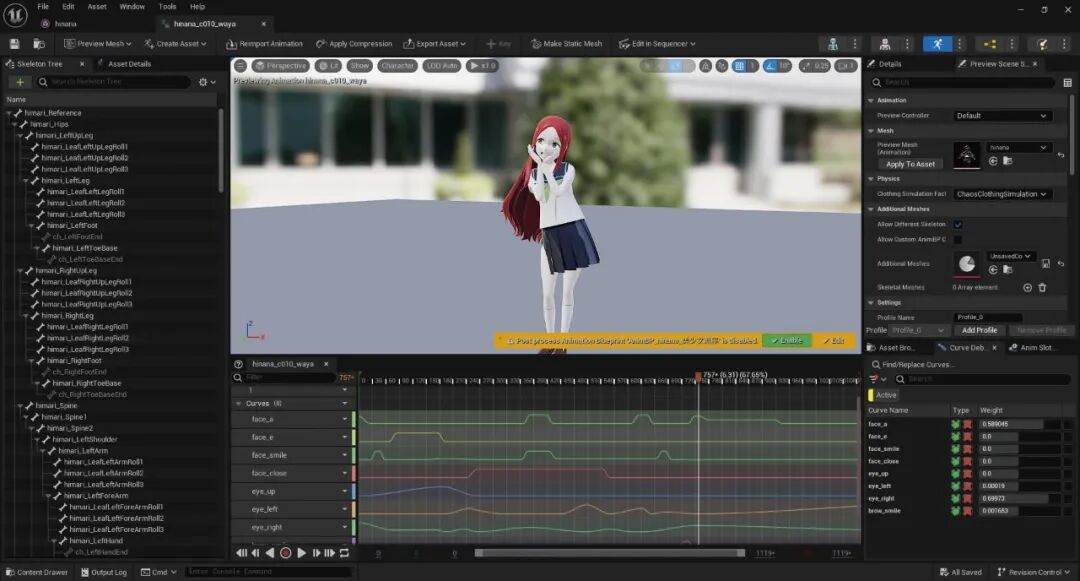This screenshot has height=581, width=1080.
Task: Select the highlighted Animation mode icon
Action: (x=937, y=44)
